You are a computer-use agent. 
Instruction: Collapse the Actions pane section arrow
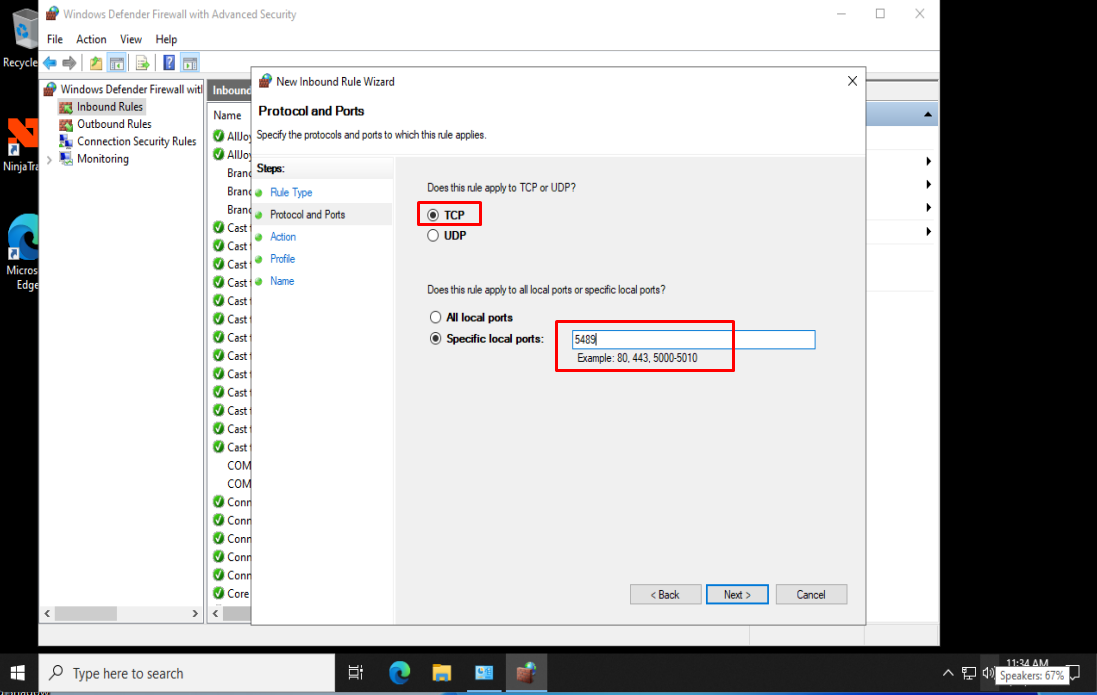[x=928, y=114]
